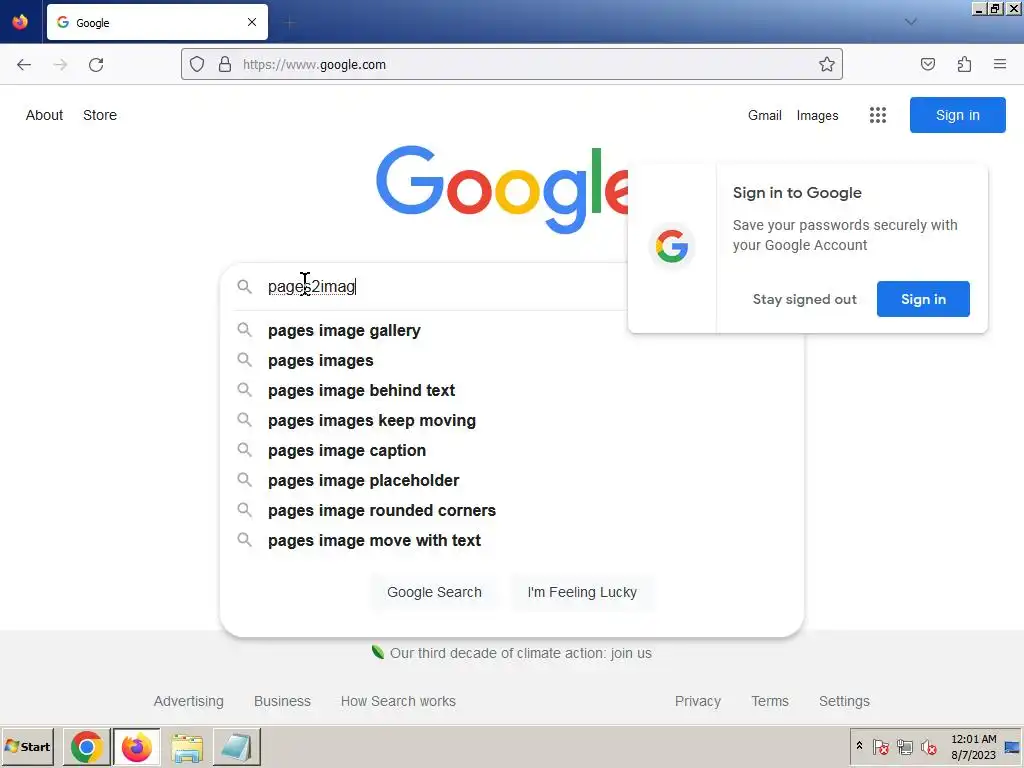Open the Windows Start menu
Viewport: 1024px width, 768px height.
click(x=27, y=746)
